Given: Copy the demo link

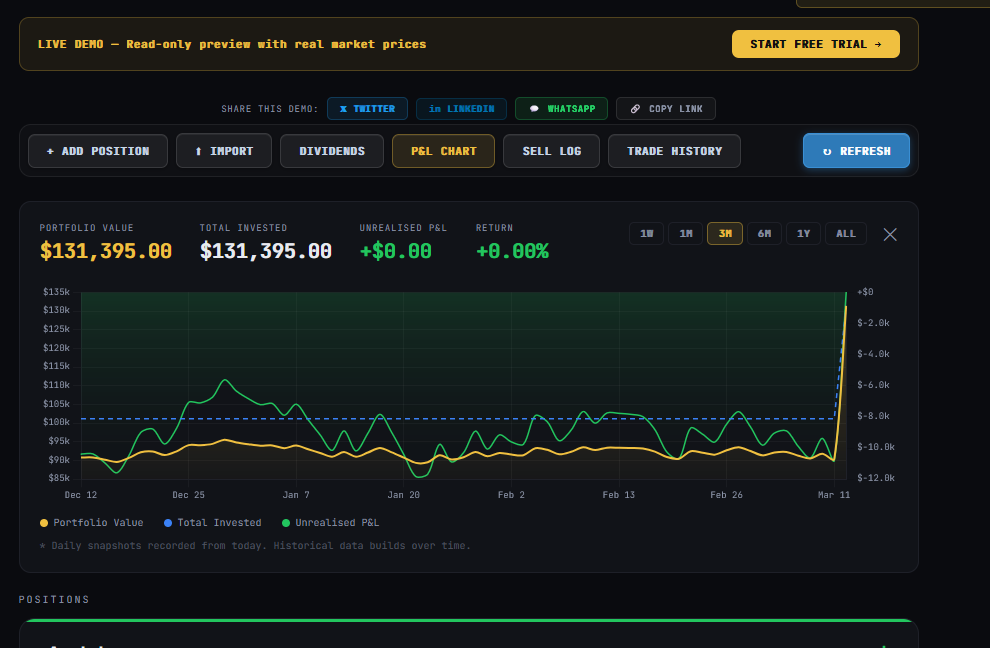Looking at the screenshot, I should click(665, 108).
